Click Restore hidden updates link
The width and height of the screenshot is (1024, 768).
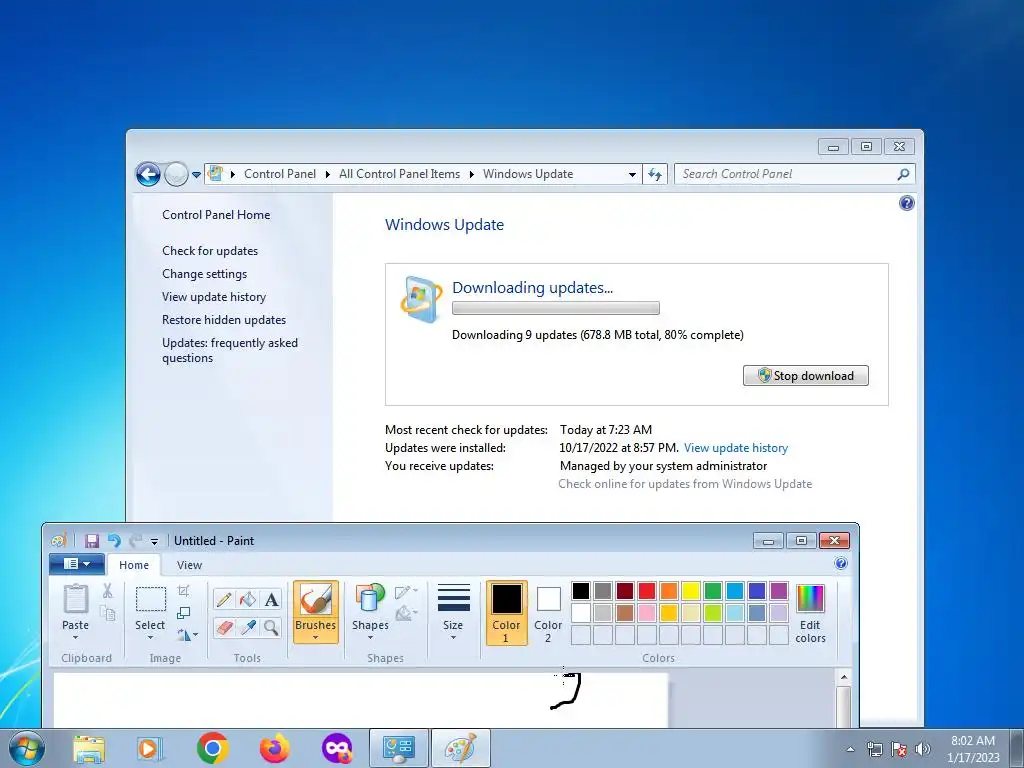224,320
